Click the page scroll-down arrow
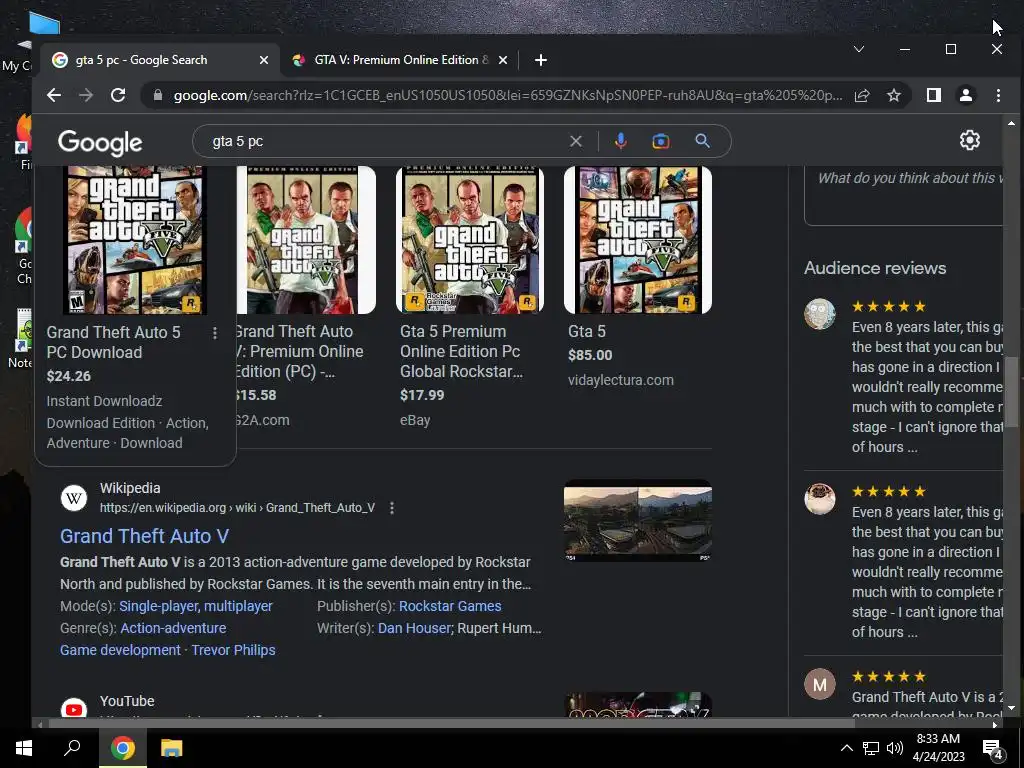 (x=1011, y=708)
